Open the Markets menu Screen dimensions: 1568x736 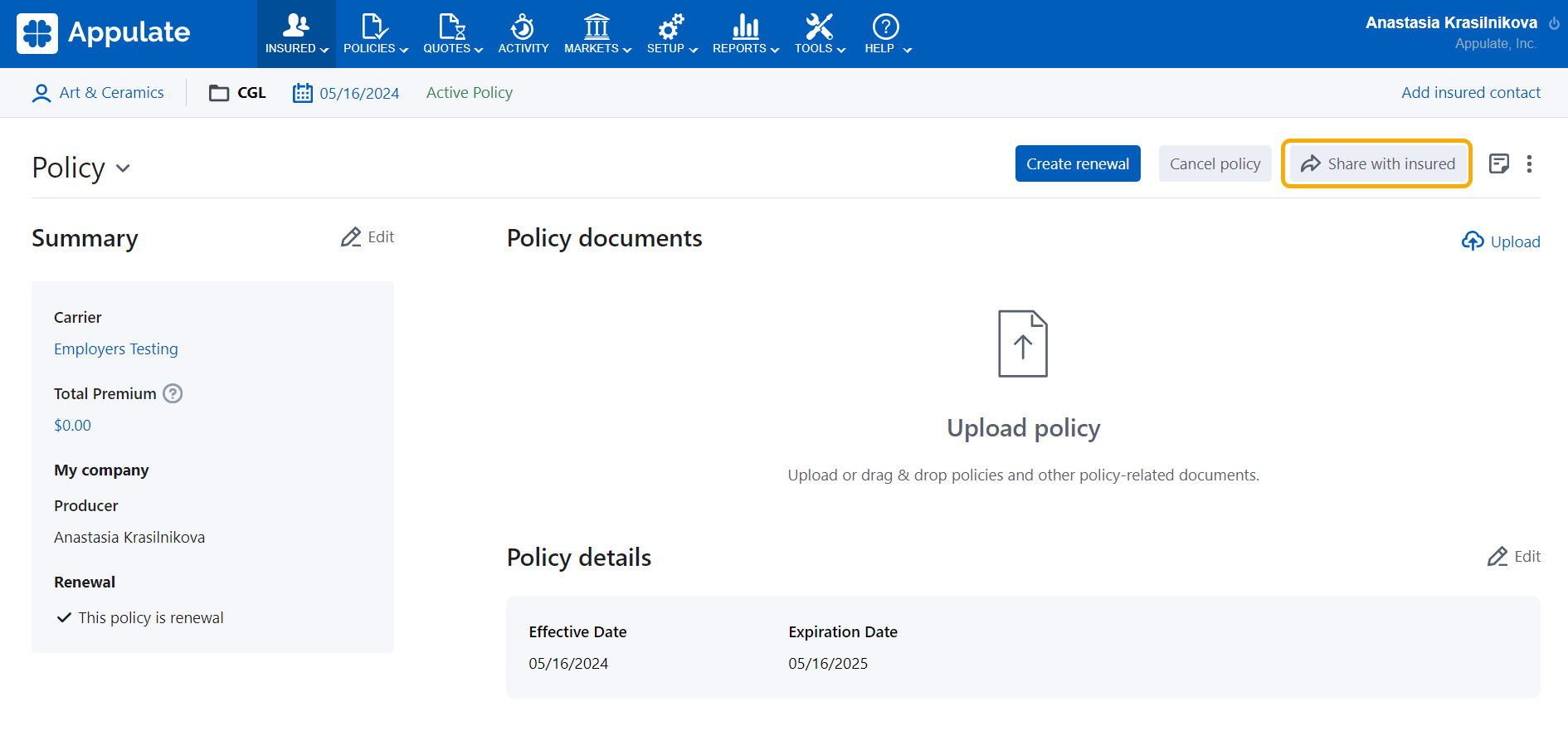pyautogui.click(x=597, y=34)
